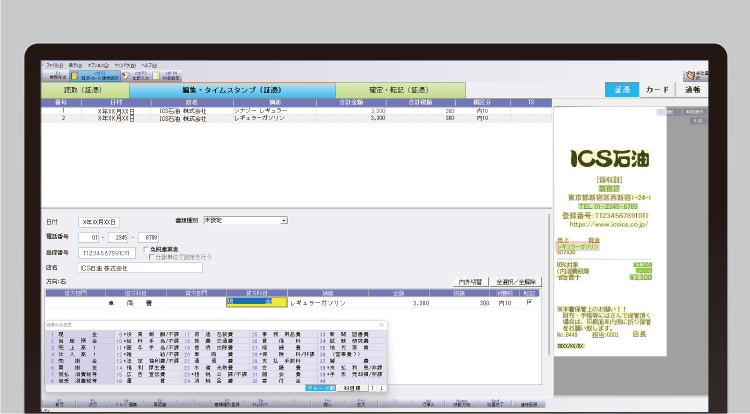
Task: Click the F1 toolbar icon
Action: click(56, 75)
